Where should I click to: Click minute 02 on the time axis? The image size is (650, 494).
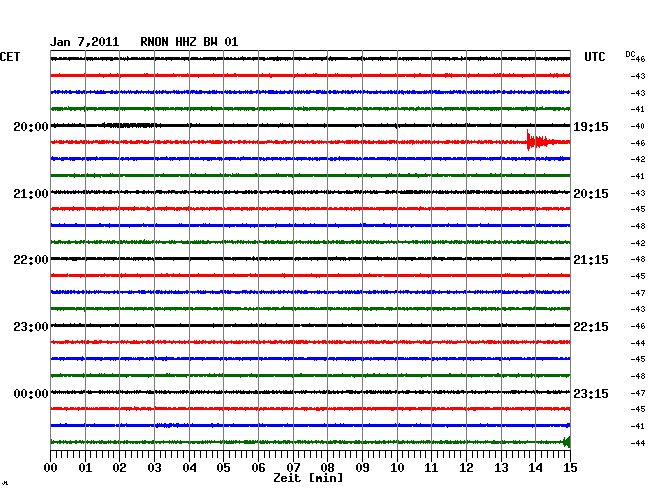click(119, 467)
